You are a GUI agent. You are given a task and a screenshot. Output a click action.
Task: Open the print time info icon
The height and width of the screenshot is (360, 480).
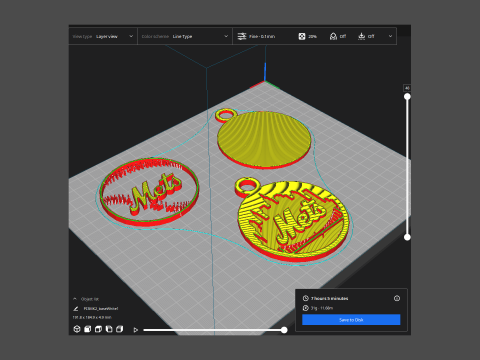click(397, 298)
